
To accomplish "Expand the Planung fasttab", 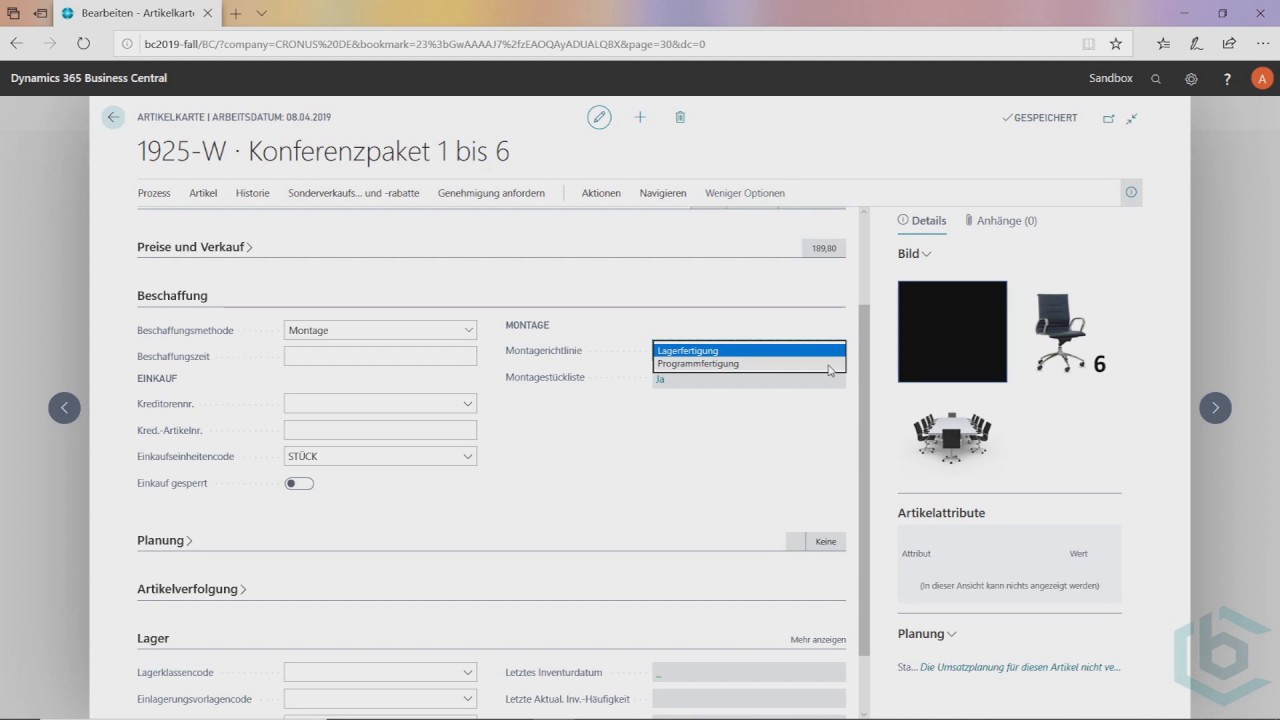I will [x=165, y=540].
